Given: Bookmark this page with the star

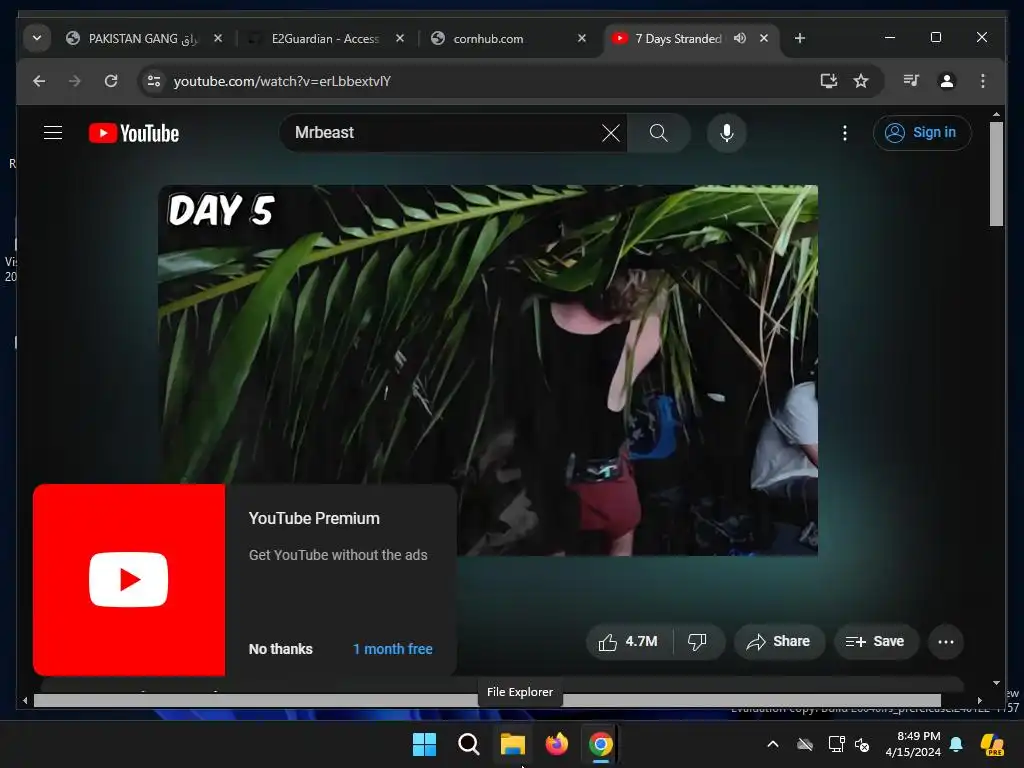Looking at the screenshot, I should click(861, 81).
